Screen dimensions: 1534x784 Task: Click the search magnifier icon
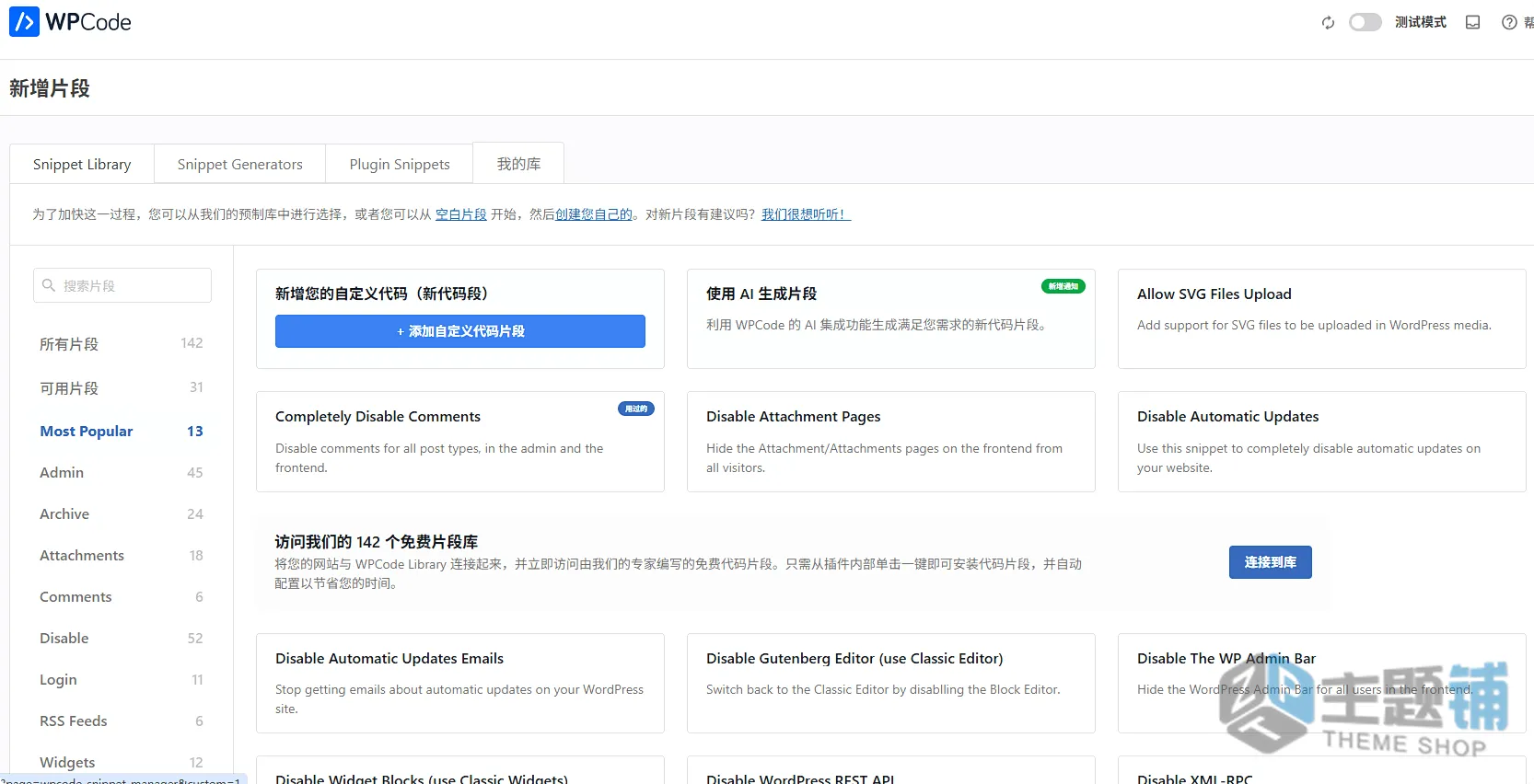click(49, 285)
